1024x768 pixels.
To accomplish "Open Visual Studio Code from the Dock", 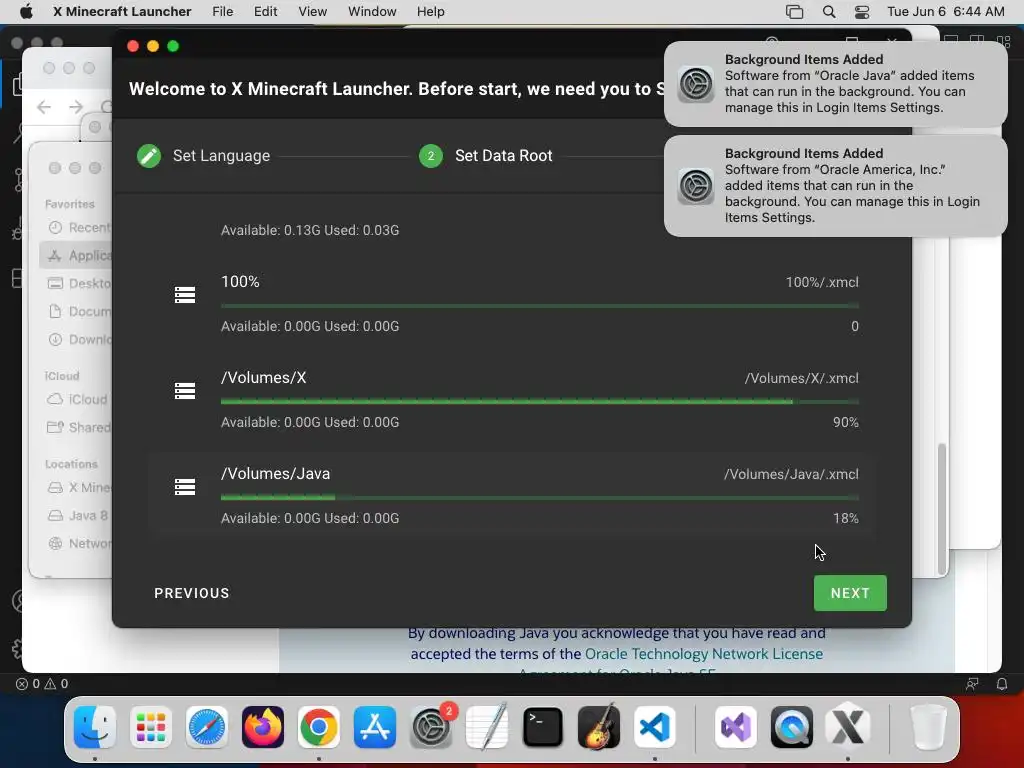I will point(655,727).
